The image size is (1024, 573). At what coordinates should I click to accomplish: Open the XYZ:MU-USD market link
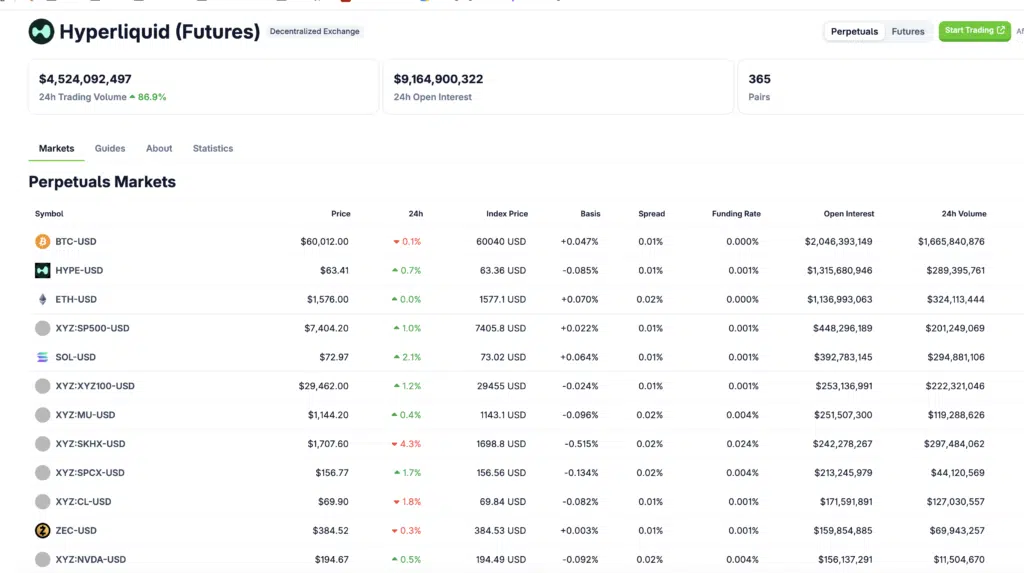pos(85,415)
